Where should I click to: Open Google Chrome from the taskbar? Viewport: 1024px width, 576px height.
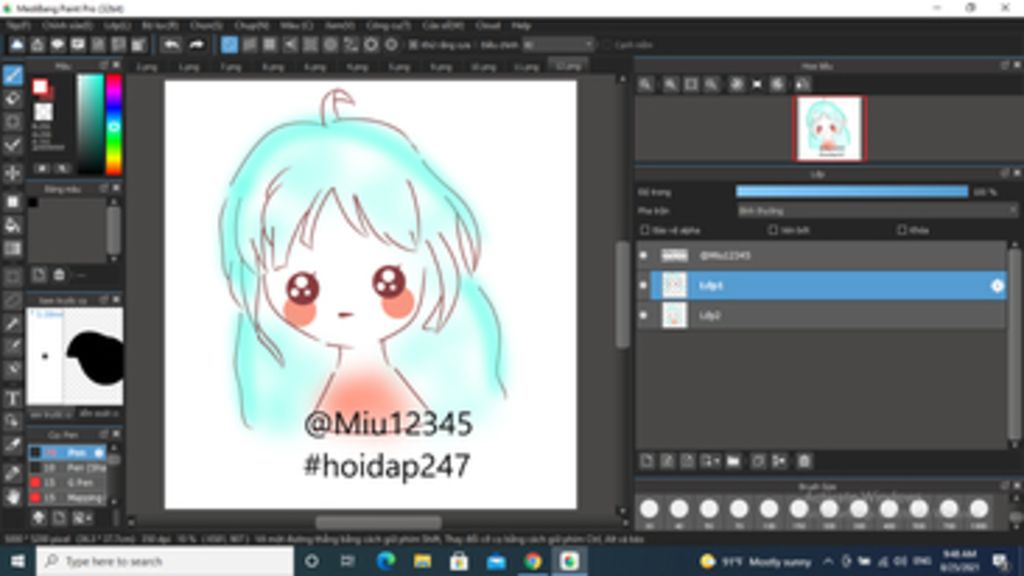tap(532, 562)
